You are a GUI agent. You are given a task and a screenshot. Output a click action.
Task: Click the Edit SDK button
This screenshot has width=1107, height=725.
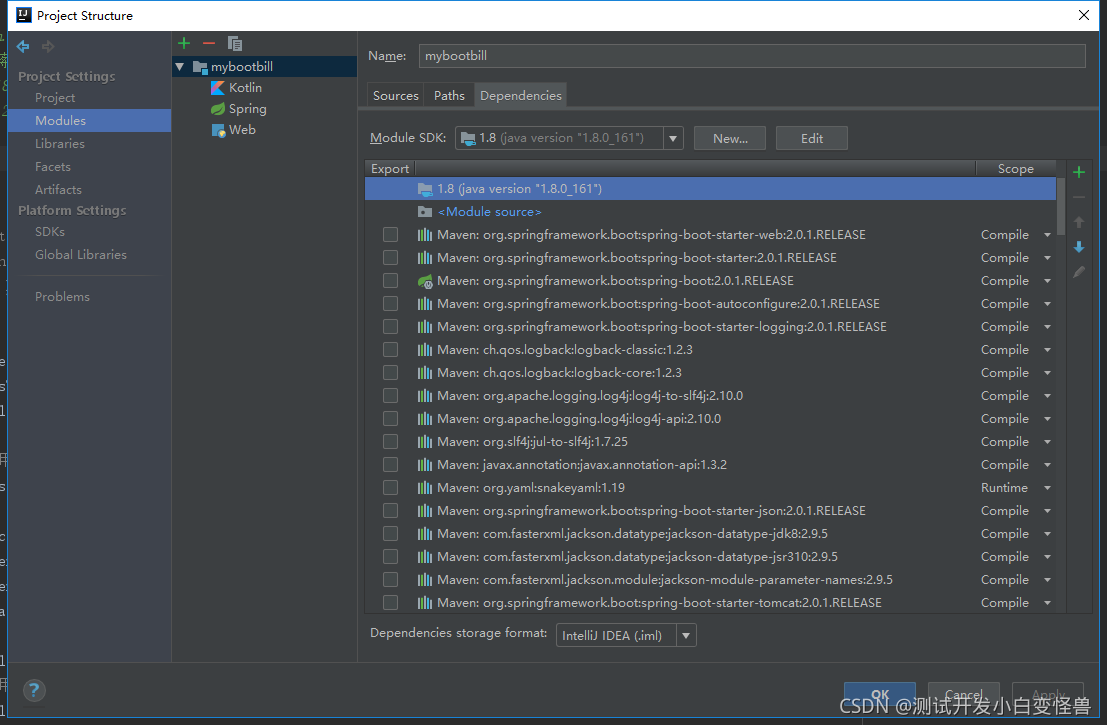[812, 138]
